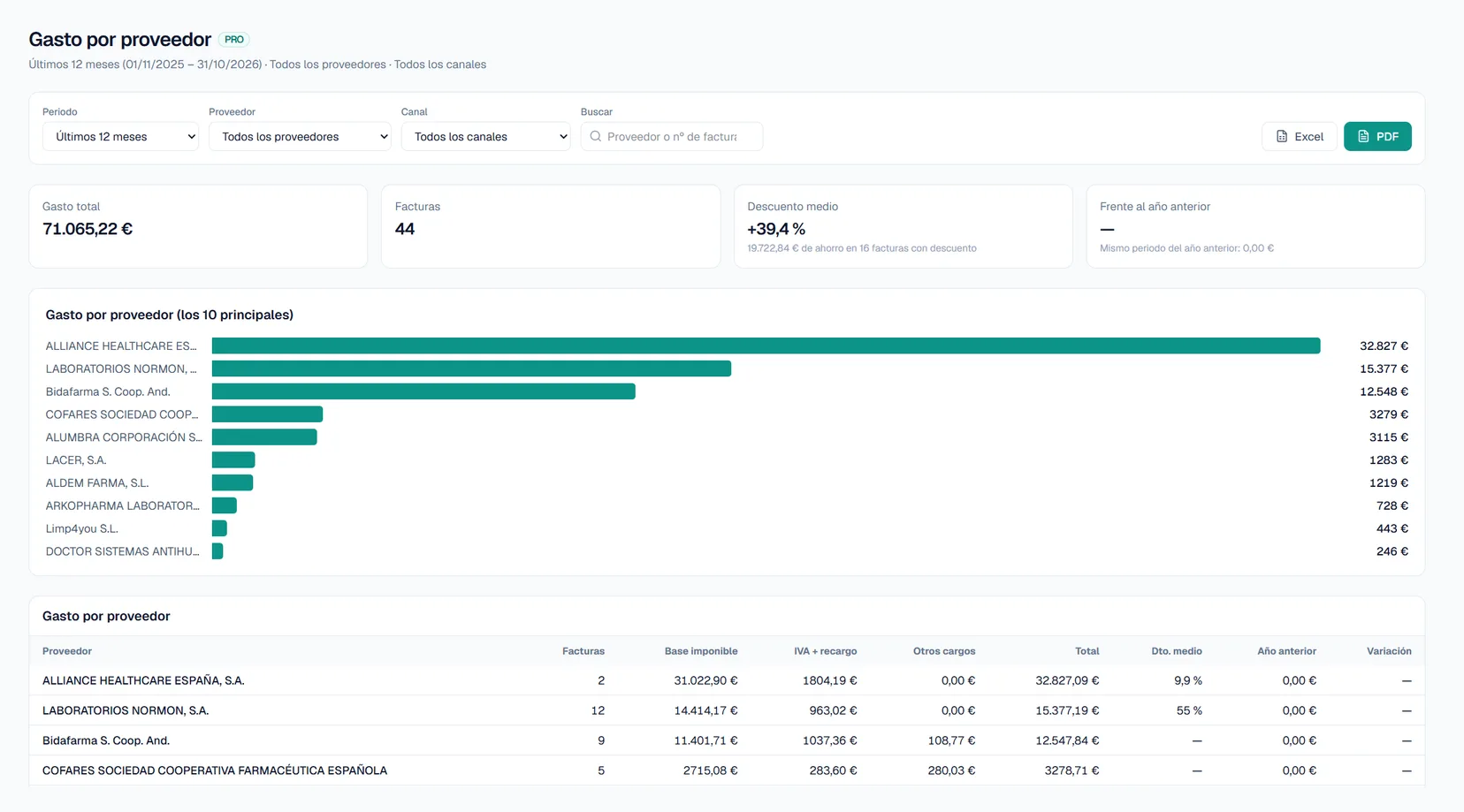1464x812 pixels.
Task: Click the Dto. medio column header
Action: [x=1177, y=651]
